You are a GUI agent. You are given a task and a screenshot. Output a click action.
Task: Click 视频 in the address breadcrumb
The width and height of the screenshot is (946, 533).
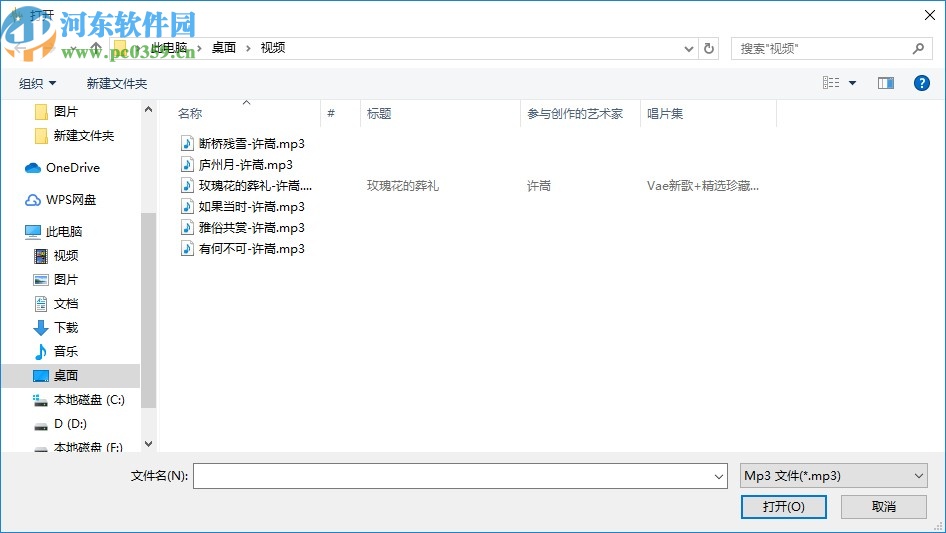(273, 48)
